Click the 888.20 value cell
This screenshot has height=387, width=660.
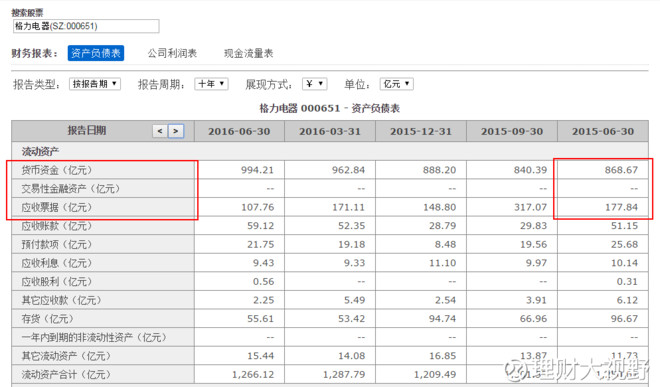421,170
